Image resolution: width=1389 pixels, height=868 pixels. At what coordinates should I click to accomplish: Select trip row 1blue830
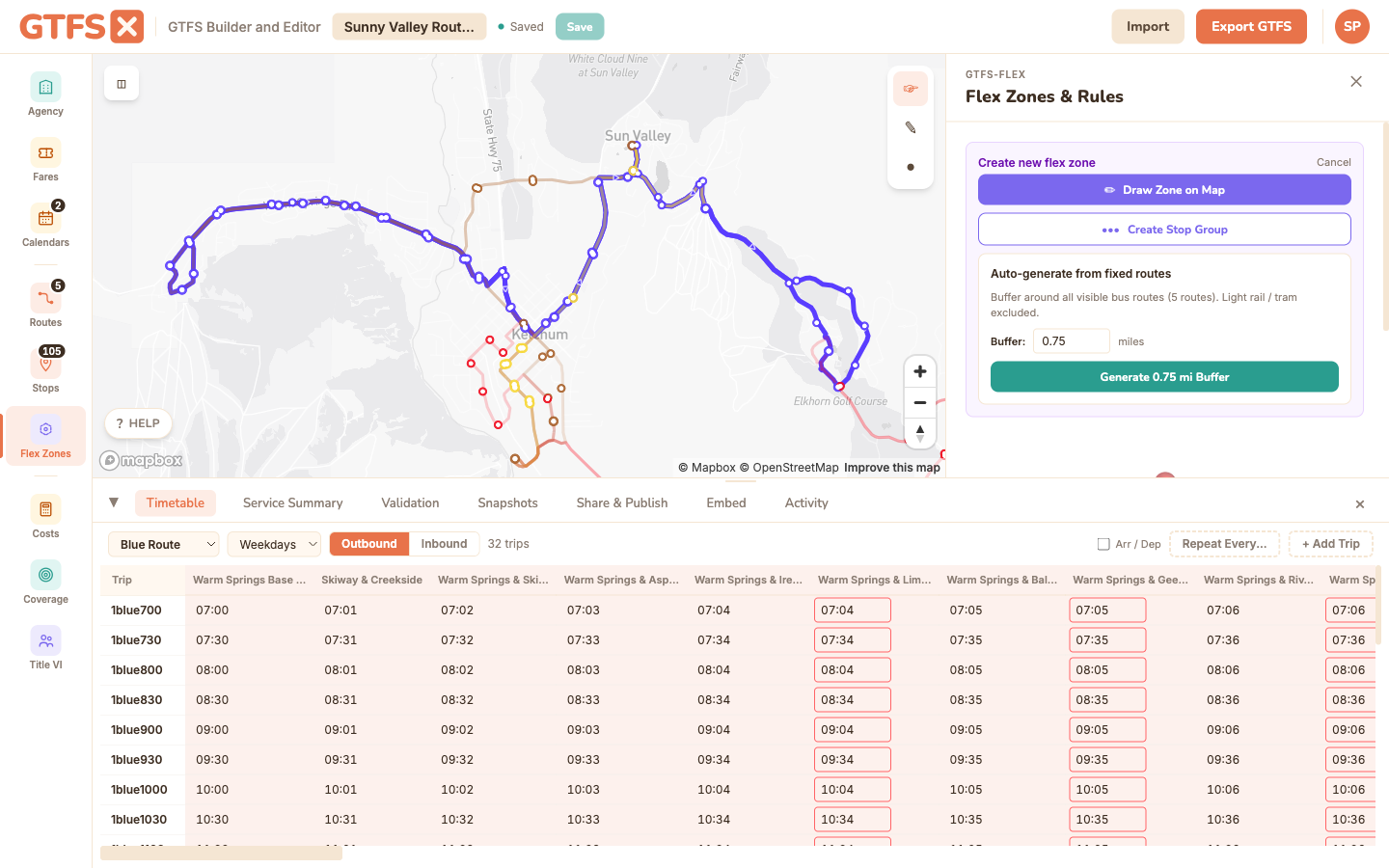coord(136,700)
